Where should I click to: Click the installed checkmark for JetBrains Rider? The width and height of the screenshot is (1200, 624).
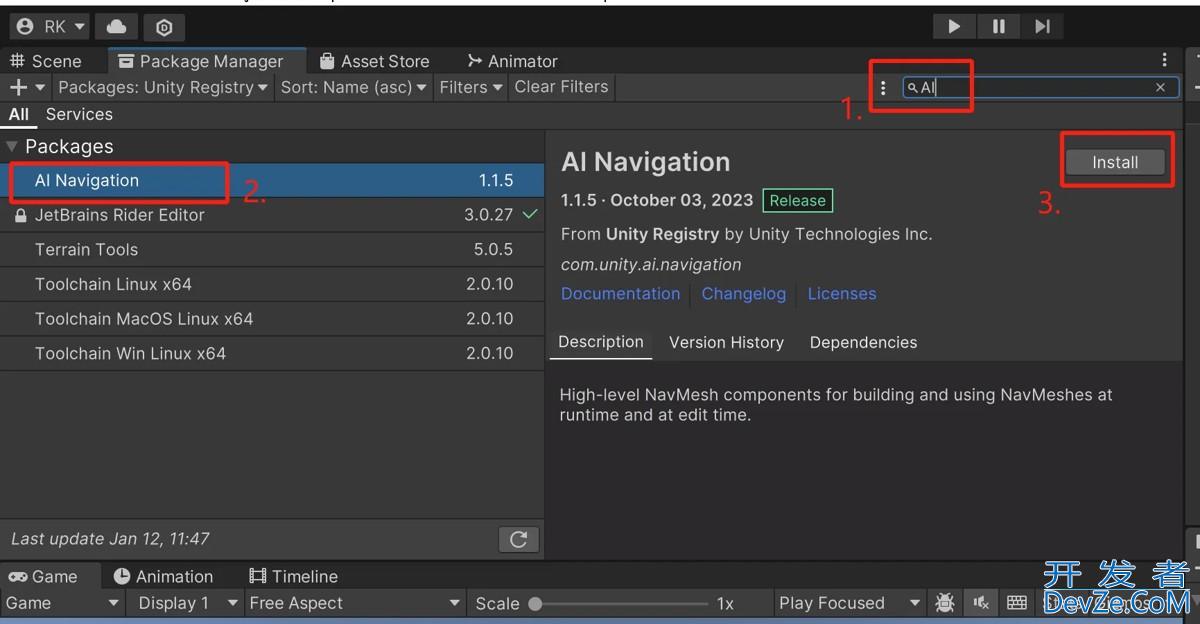(x=530, y=214)
